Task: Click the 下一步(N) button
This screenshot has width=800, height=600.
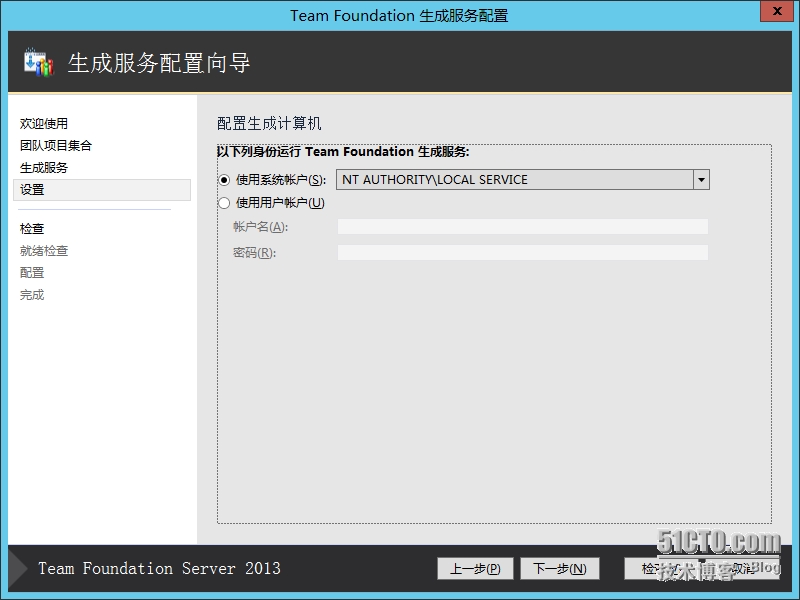Action: [x=560, y=568]
